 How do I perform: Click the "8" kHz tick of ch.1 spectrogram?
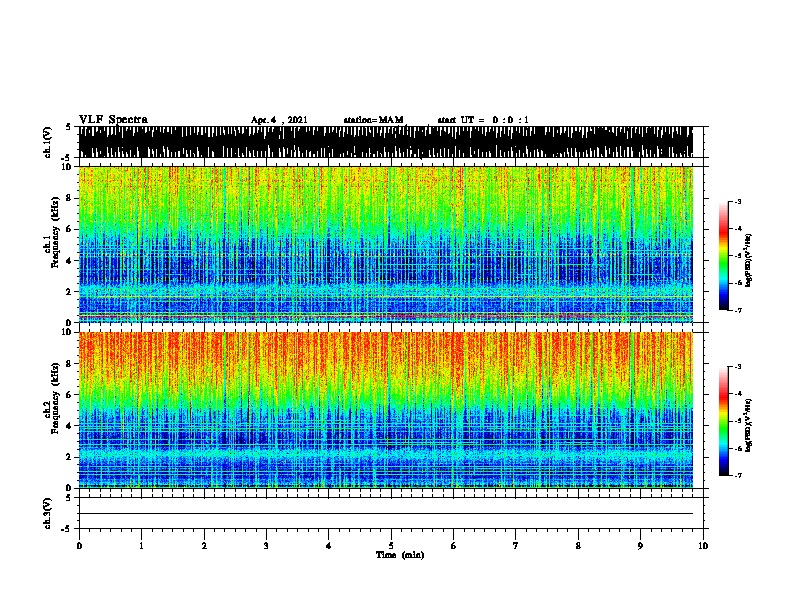click(69, 198)
